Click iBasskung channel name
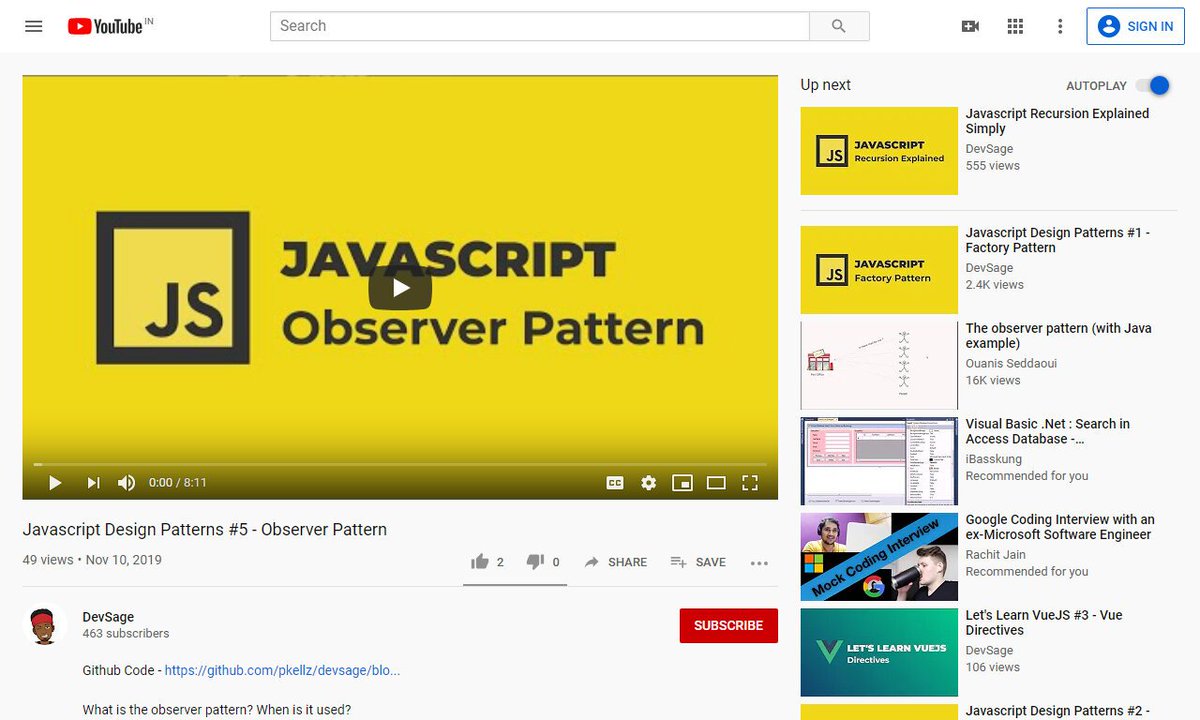Image resolution: width=1200 pixels, height=720 pixels. click(x=993, y=459)
